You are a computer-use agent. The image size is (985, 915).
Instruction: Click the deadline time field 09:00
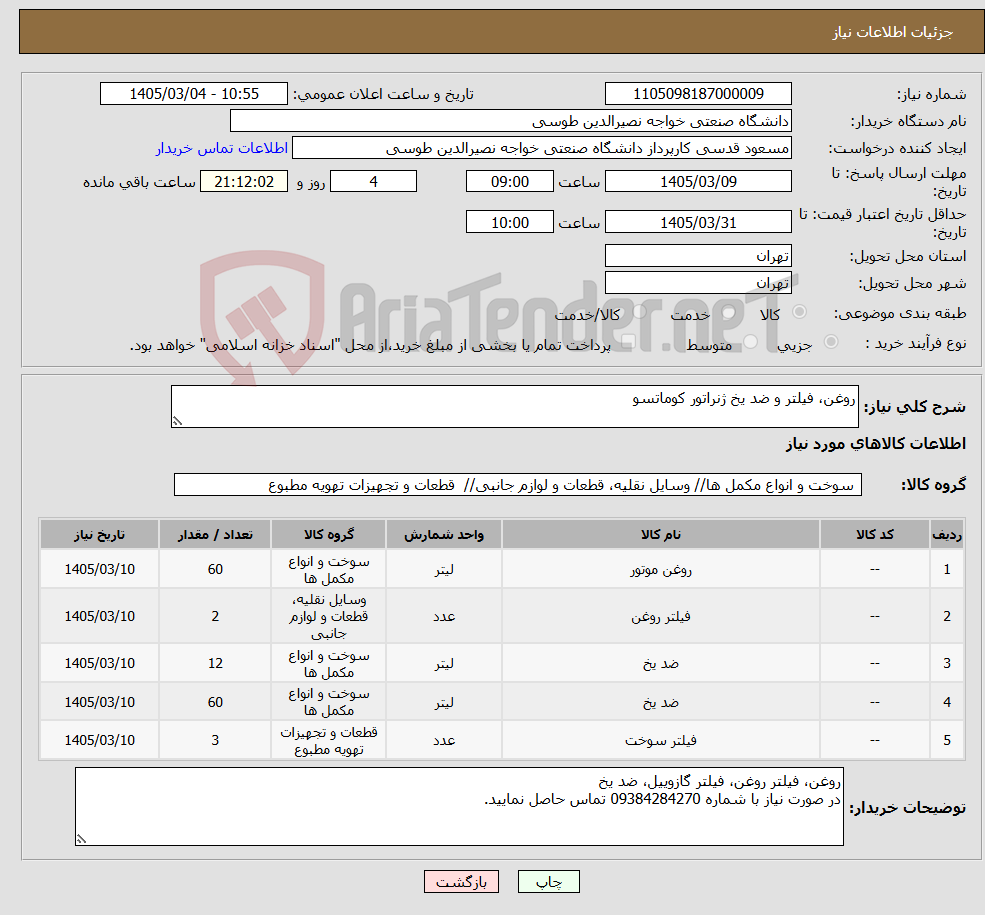[509, 181]
